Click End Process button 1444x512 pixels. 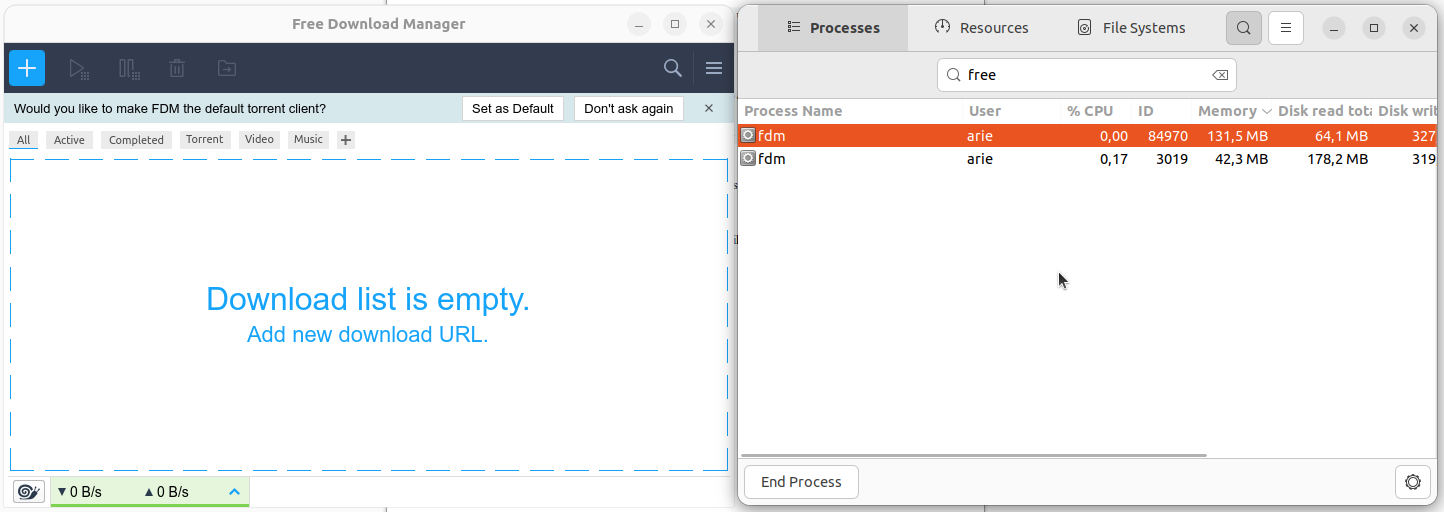[801, 482]
